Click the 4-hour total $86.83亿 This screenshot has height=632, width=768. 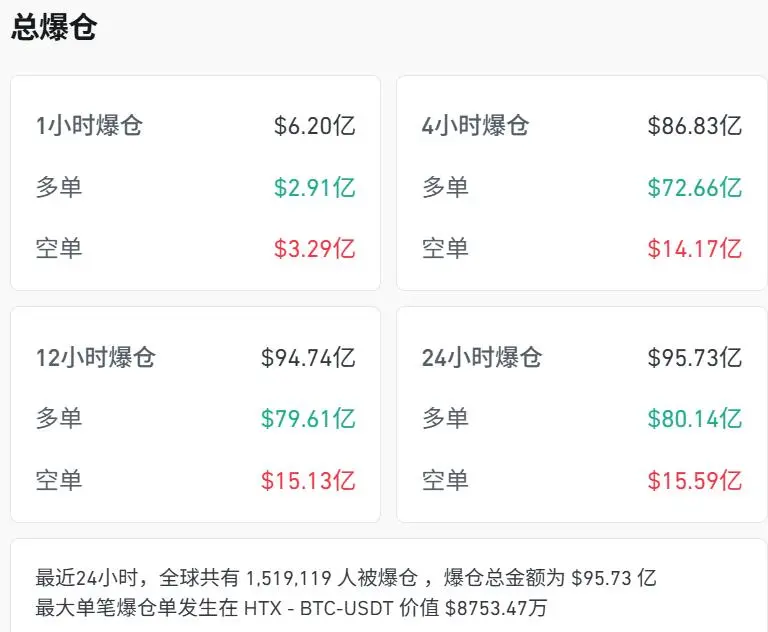[694, 126]
